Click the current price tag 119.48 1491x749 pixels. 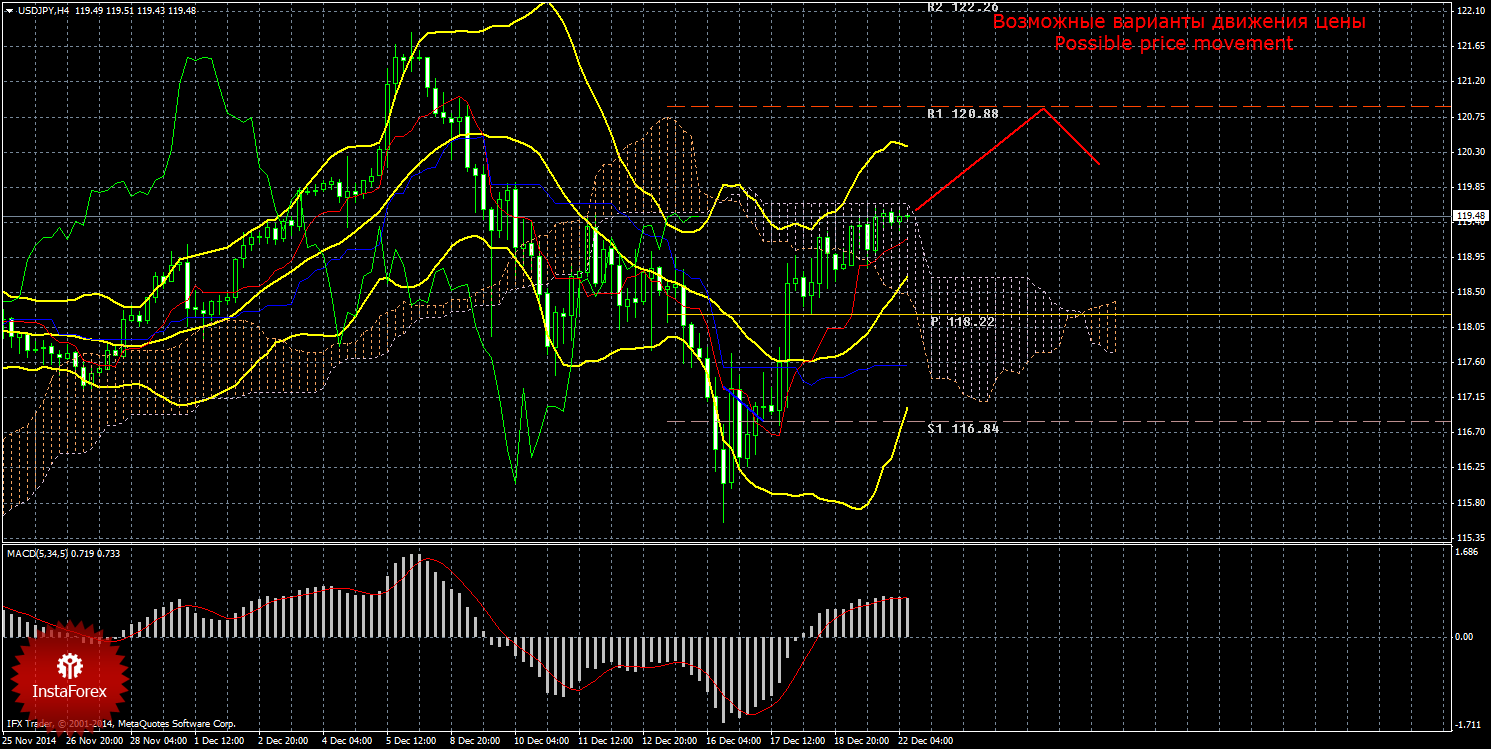pos(1469,216)
